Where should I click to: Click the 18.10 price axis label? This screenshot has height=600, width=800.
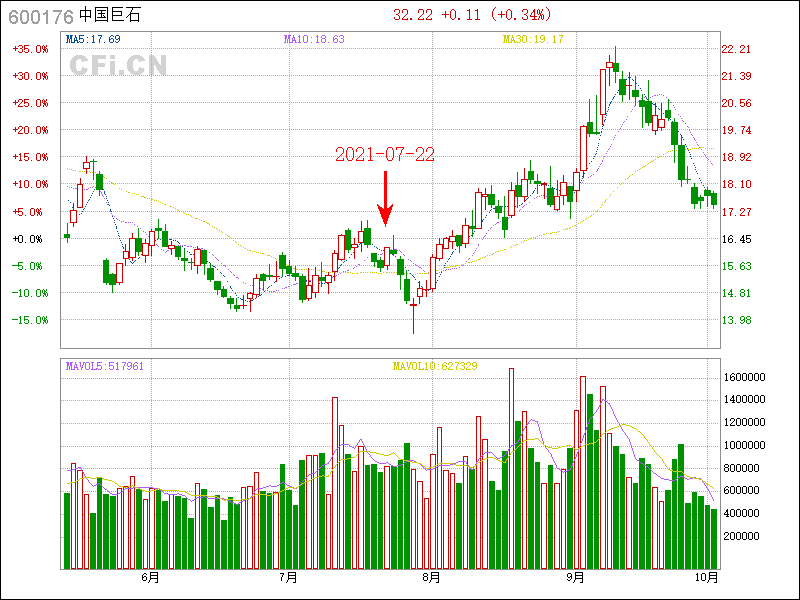tap(736, 185)
